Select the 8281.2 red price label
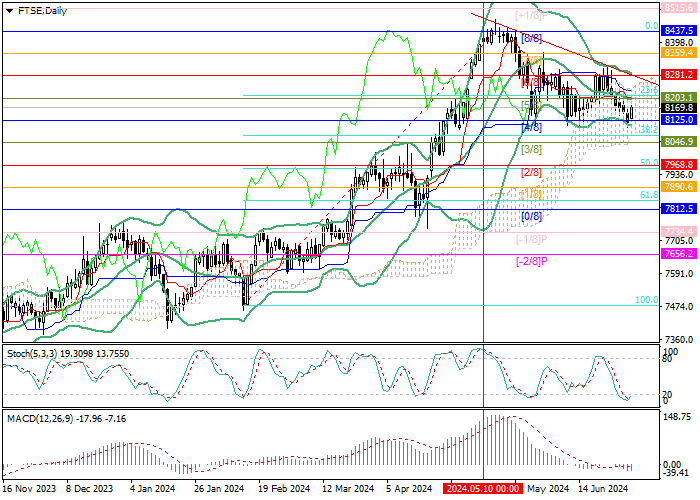700x500 pixels. click(679, 75)
